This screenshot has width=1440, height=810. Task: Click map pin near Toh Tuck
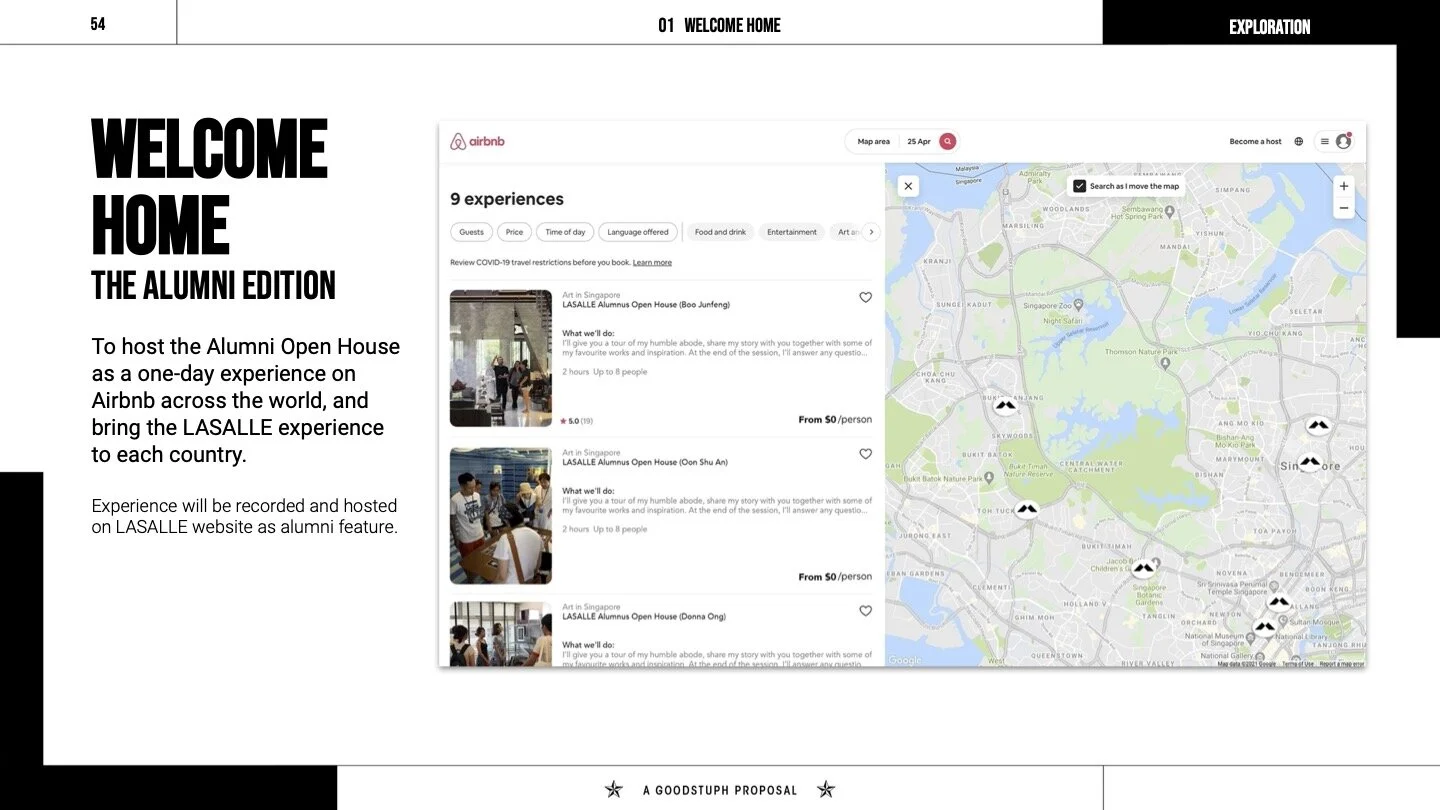pyautogui.click(x=1027, y=509)
